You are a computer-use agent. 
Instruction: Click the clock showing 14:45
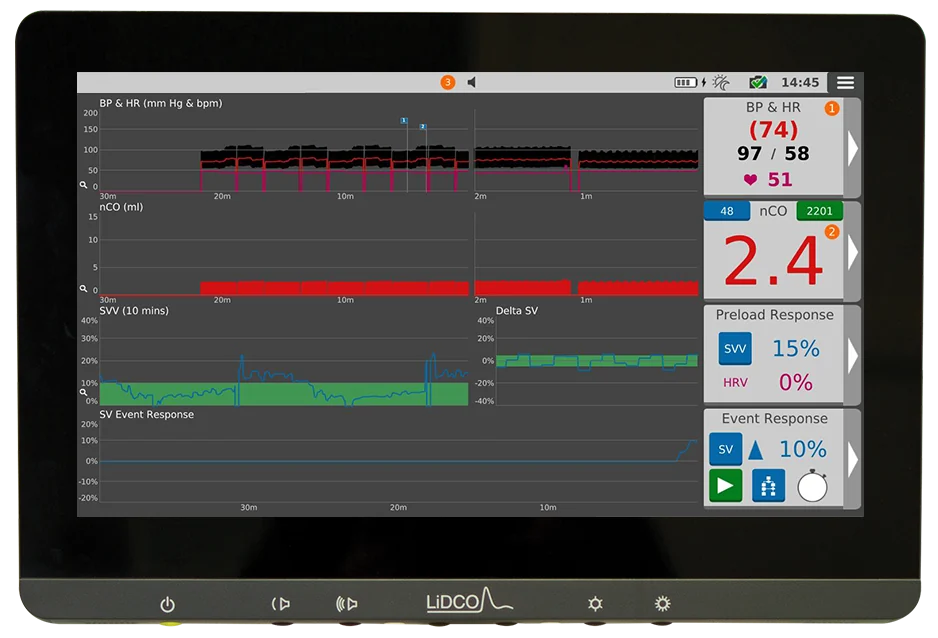pos(800,83)
